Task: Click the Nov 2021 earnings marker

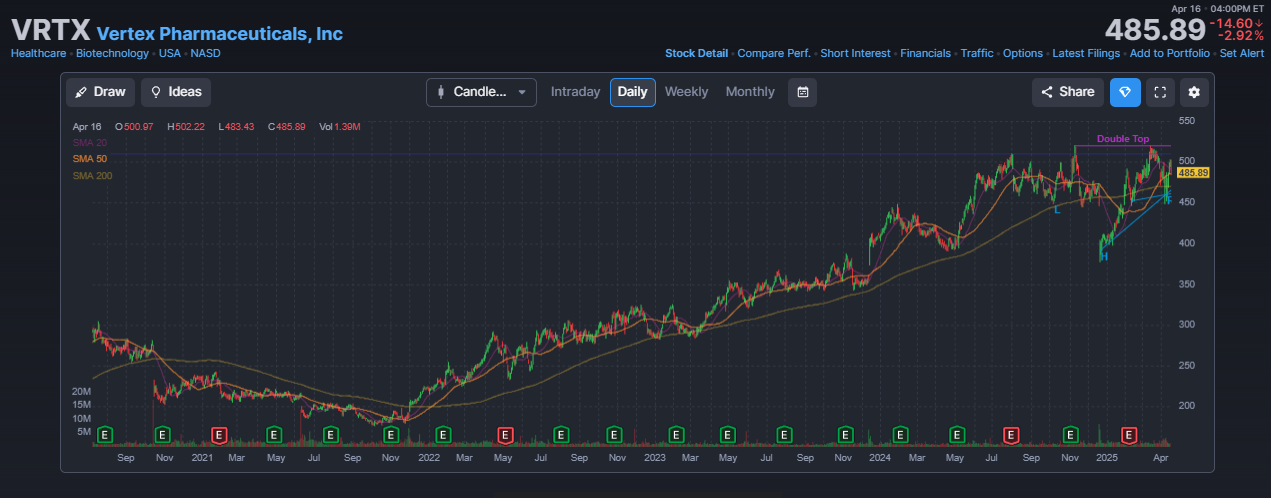Action: tap(391, 435)
